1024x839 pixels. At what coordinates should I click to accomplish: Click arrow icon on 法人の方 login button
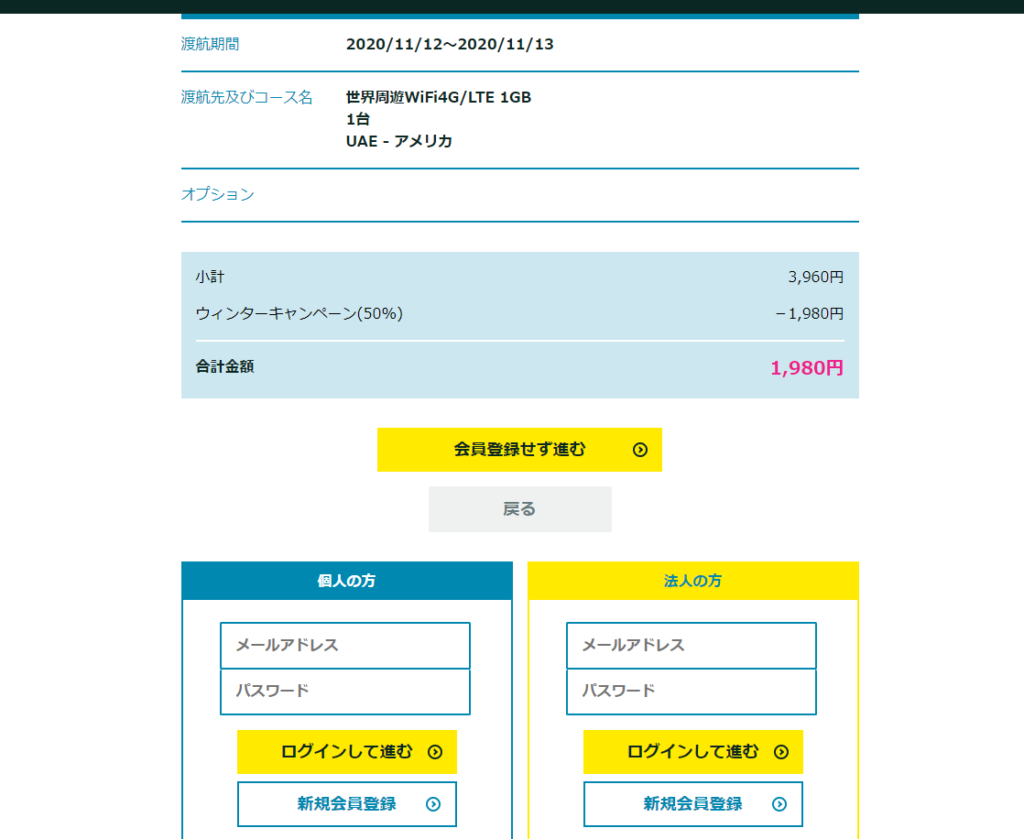coord(781,752)
